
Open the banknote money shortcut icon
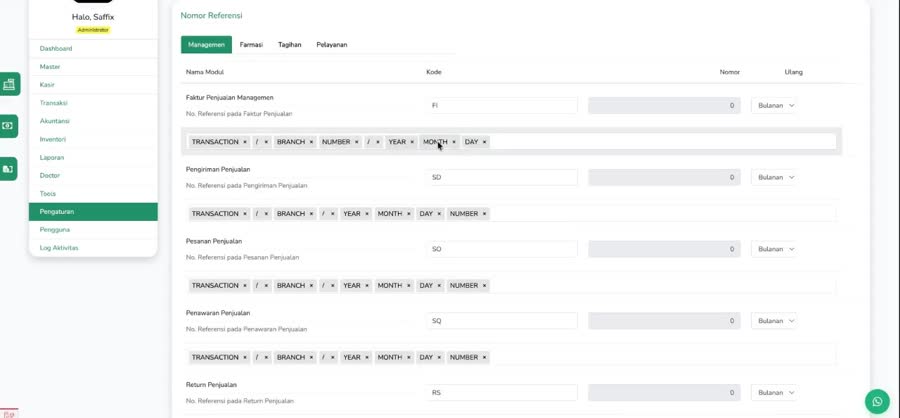pos(8,126)
